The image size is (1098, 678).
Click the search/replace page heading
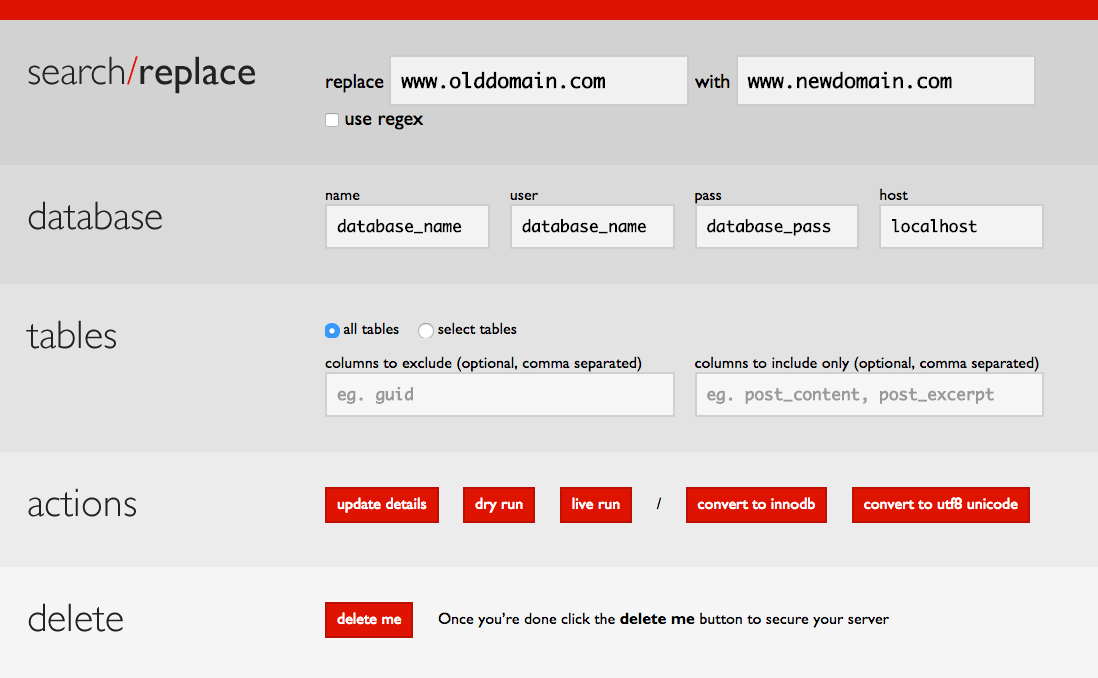tap(141, 73)
